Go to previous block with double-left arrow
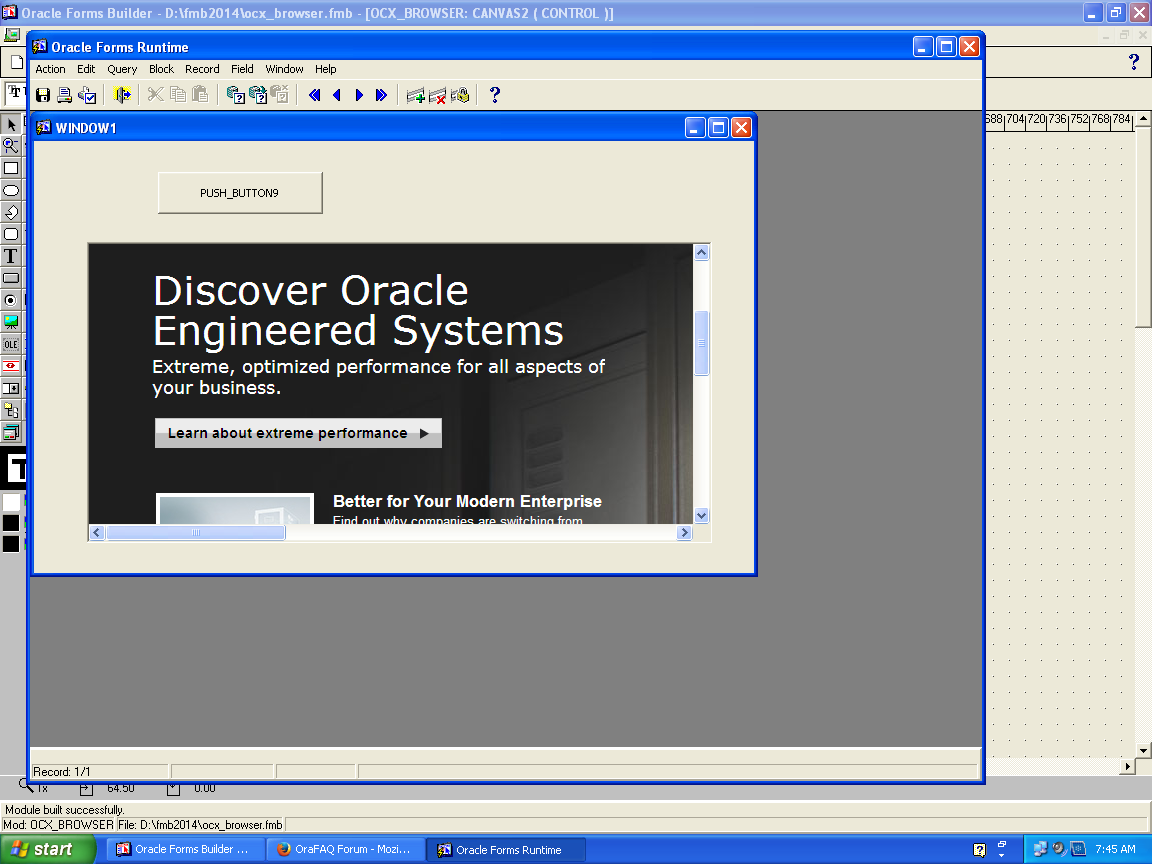 [x=314, y=95]
